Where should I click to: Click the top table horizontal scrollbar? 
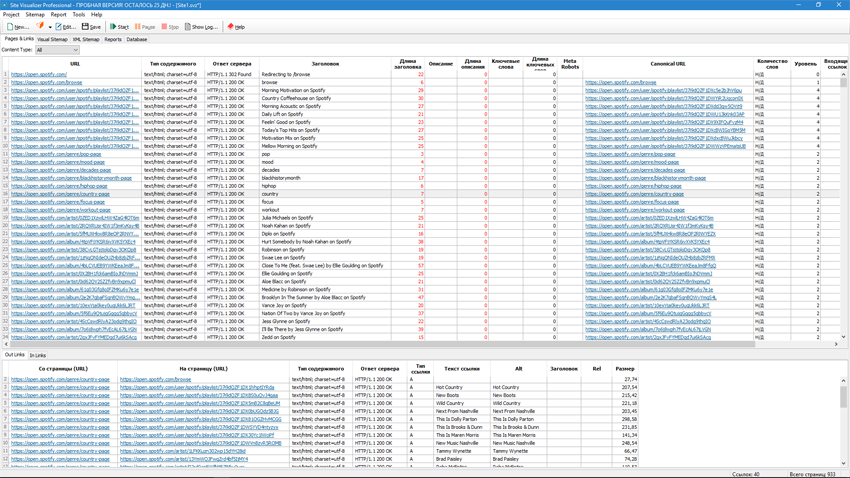(x=382, y=344)
